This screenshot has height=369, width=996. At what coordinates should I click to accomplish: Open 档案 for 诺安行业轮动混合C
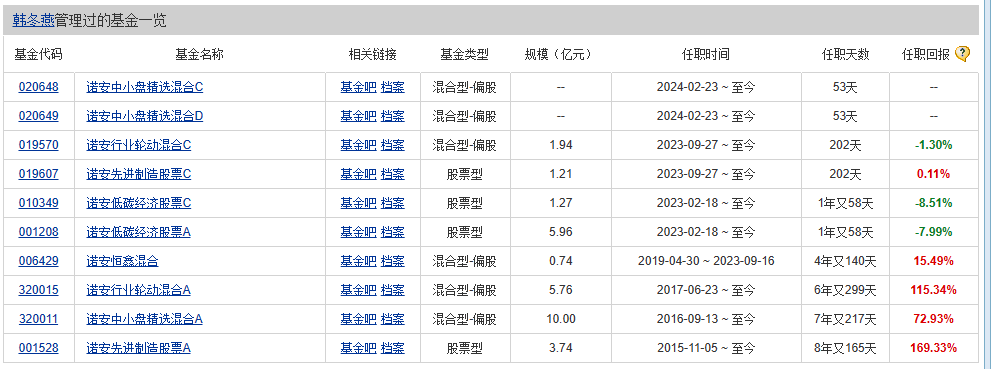pos(393,145)
